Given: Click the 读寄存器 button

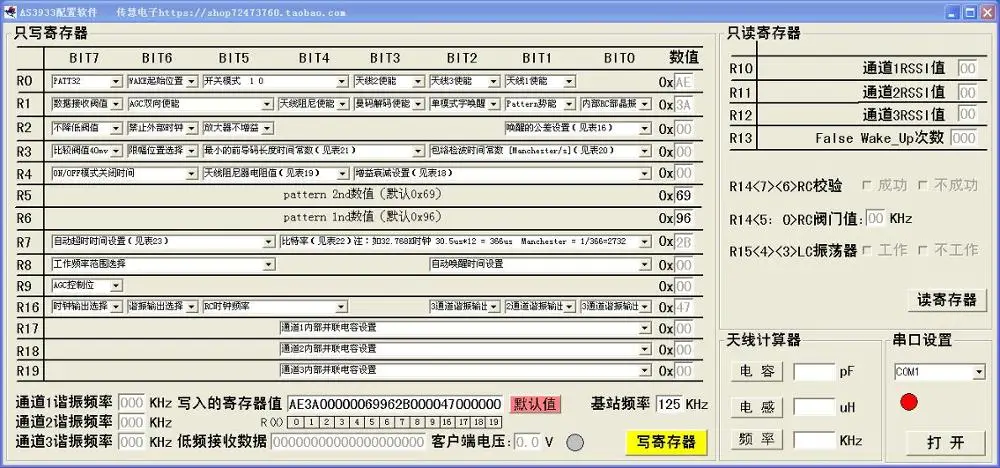Looking at the screenshot, I should coord(947,300).
